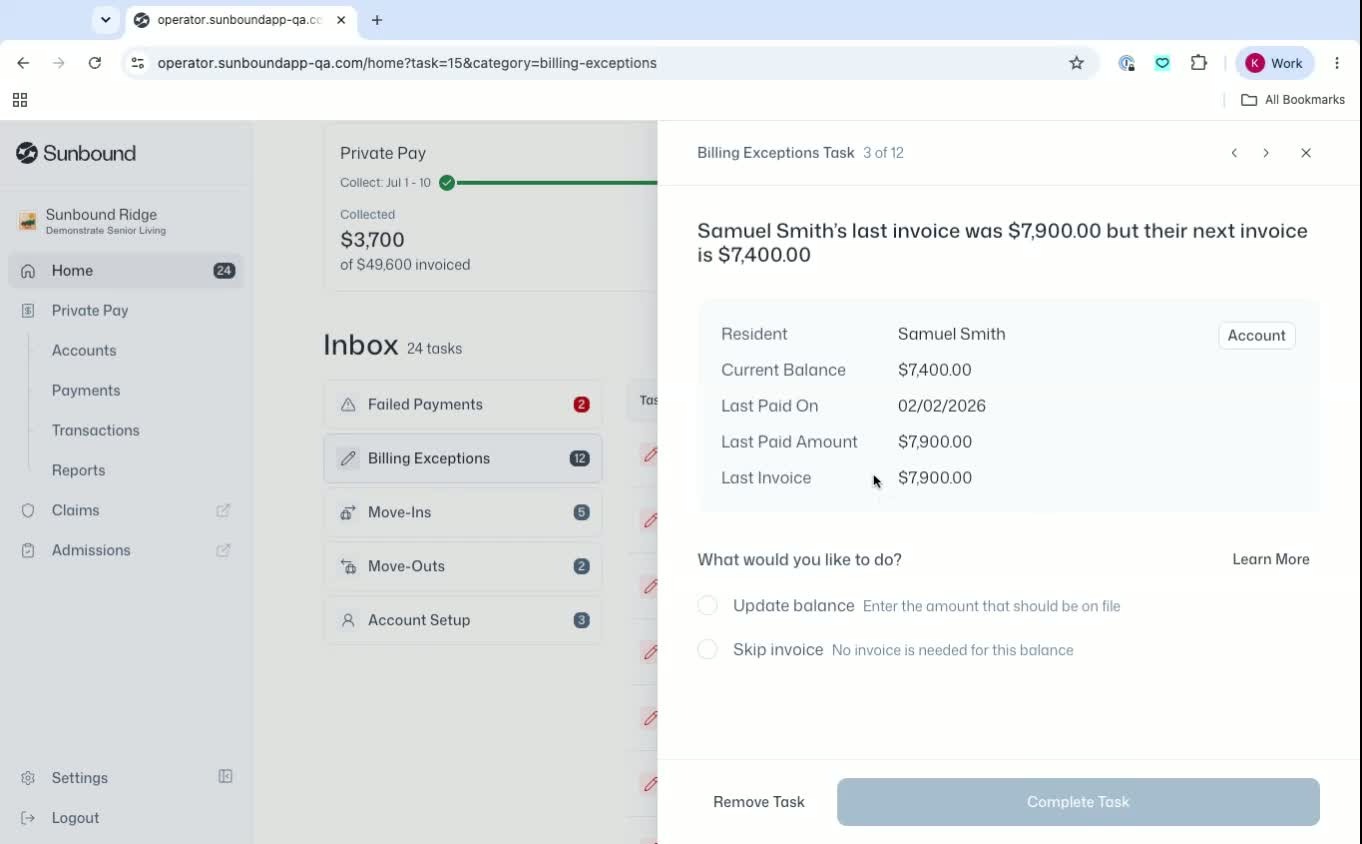
Task: Click the green shield extension icon
Action: [x=1162, y=63]
